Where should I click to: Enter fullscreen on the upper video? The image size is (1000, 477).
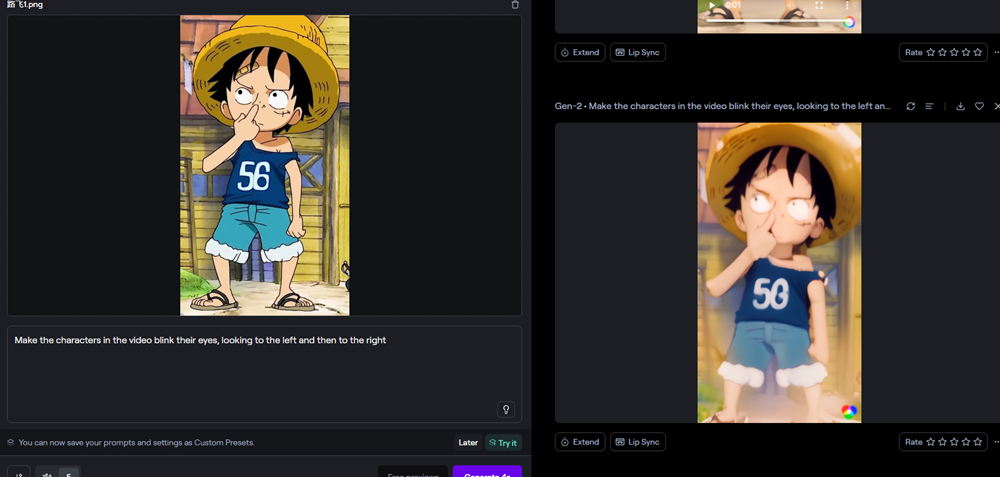pyautogui.click(x=819, y=5)
